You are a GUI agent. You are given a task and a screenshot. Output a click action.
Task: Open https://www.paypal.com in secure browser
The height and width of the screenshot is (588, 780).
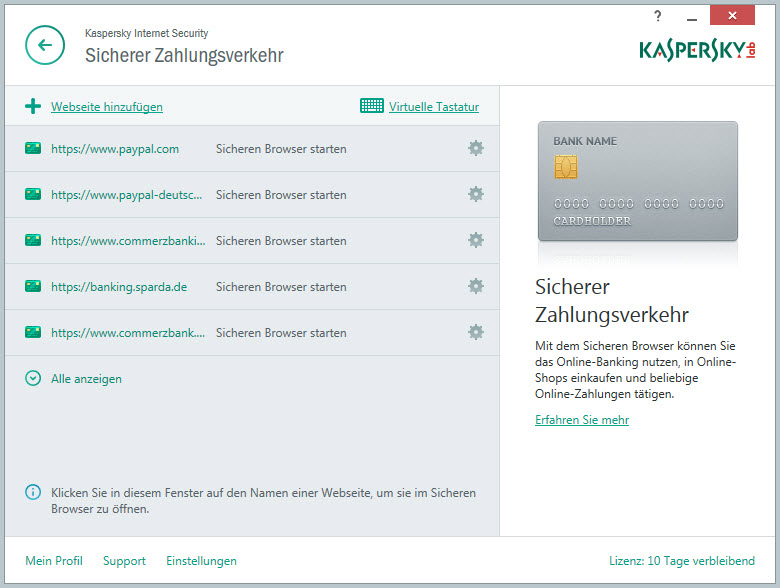point(115,149)
